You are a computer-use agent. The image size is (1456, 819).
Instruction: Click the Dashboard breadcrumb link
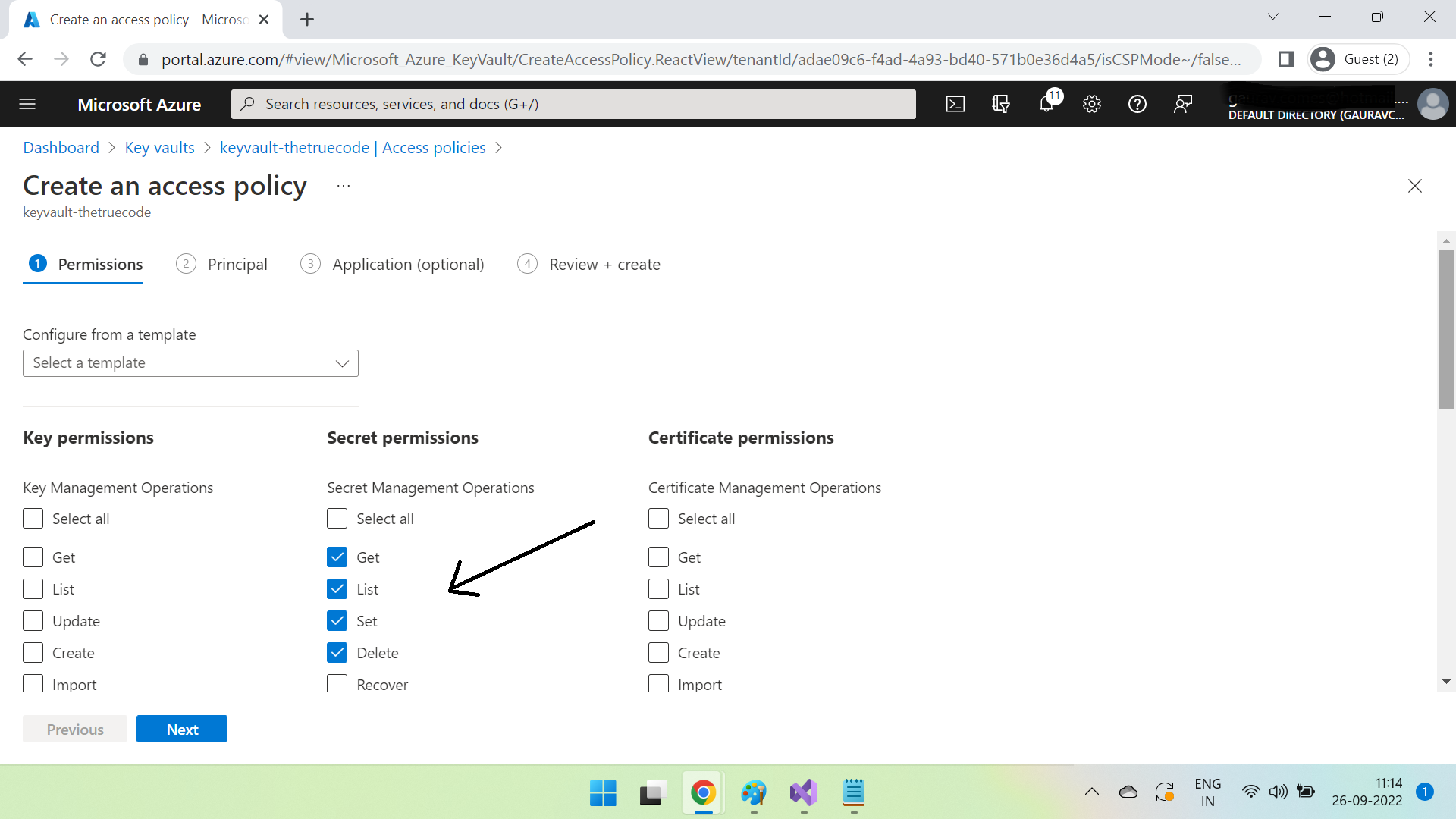click(x=61, y=147)
